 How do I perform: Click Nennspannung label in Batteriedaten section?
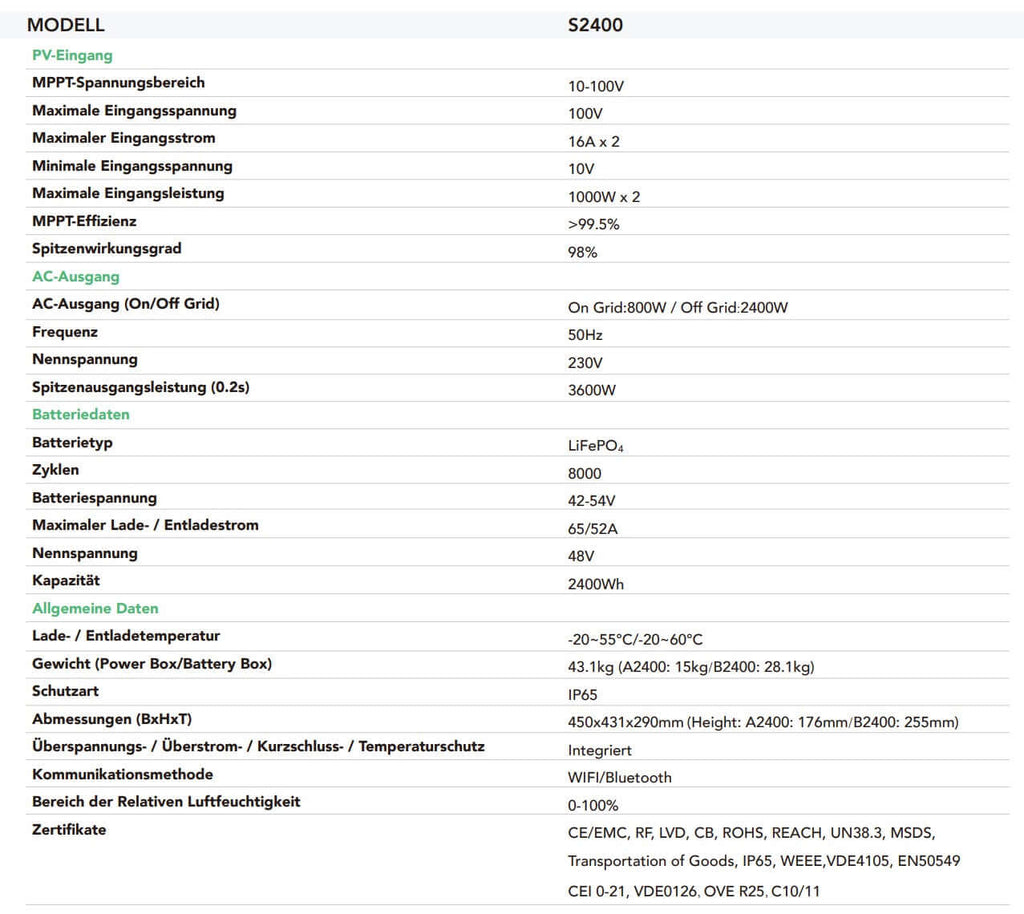(x=85, y=554)
